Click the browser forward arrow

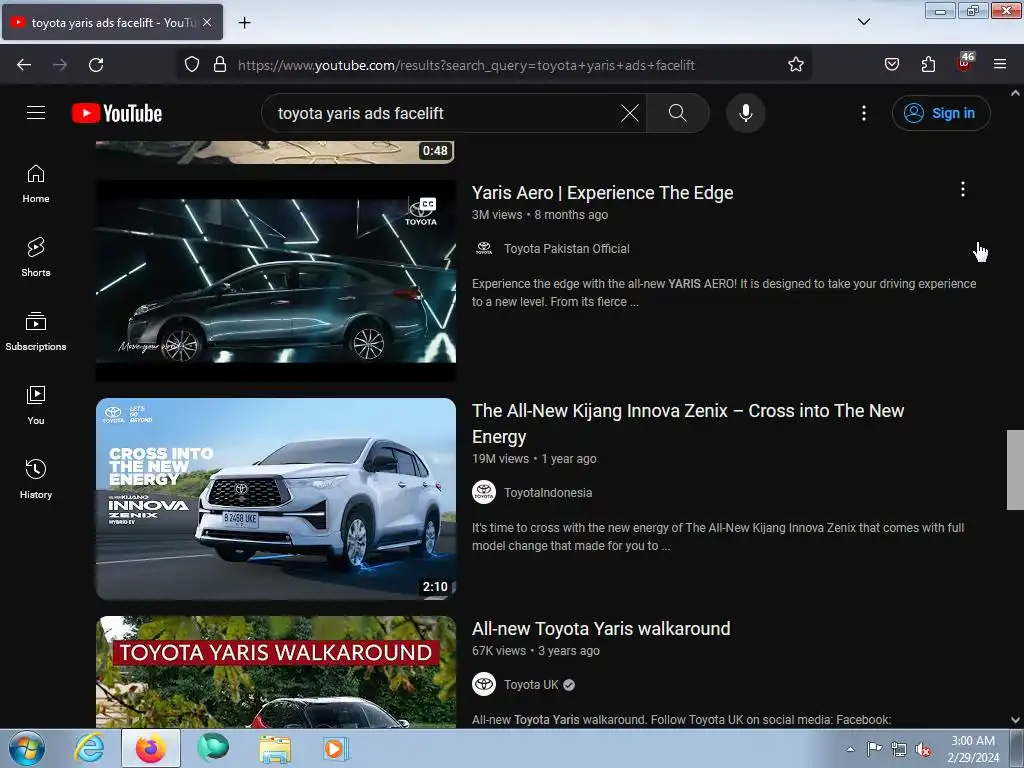click(60, 65)
